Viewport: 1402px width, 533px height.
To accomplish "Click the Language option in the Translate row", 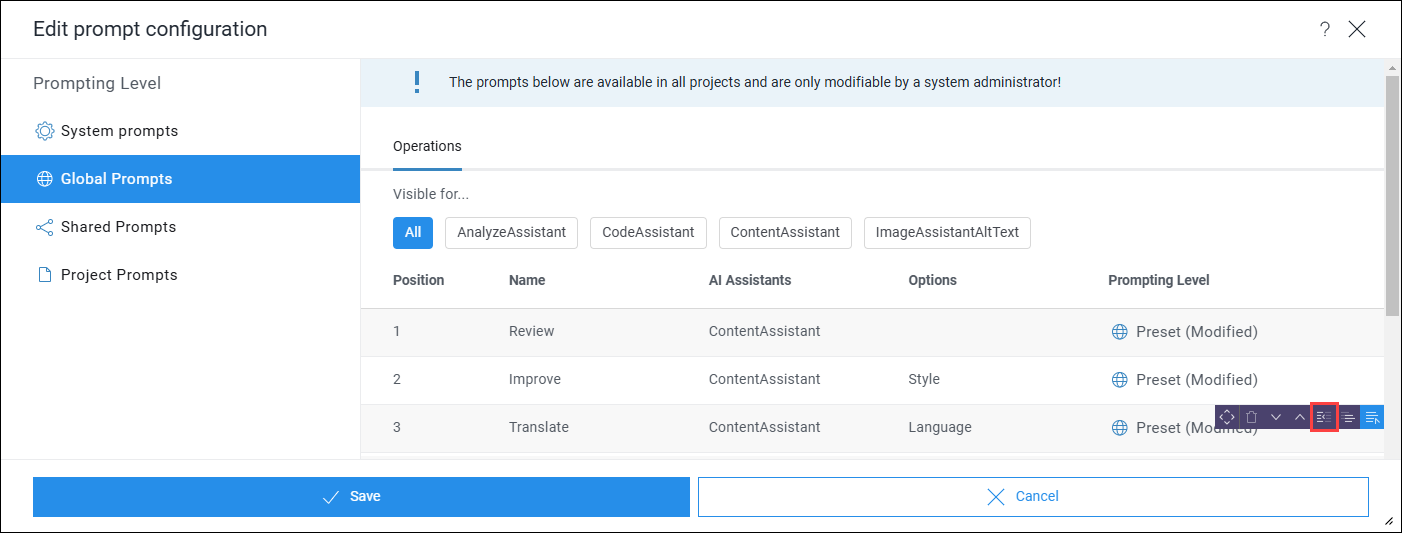I will 940,428.
